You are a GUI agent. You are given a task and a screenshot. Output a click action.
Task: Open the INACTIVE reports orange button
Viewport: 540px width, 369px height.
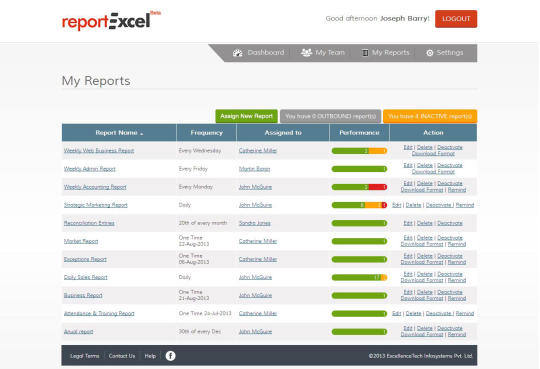[x=430, y=116]
